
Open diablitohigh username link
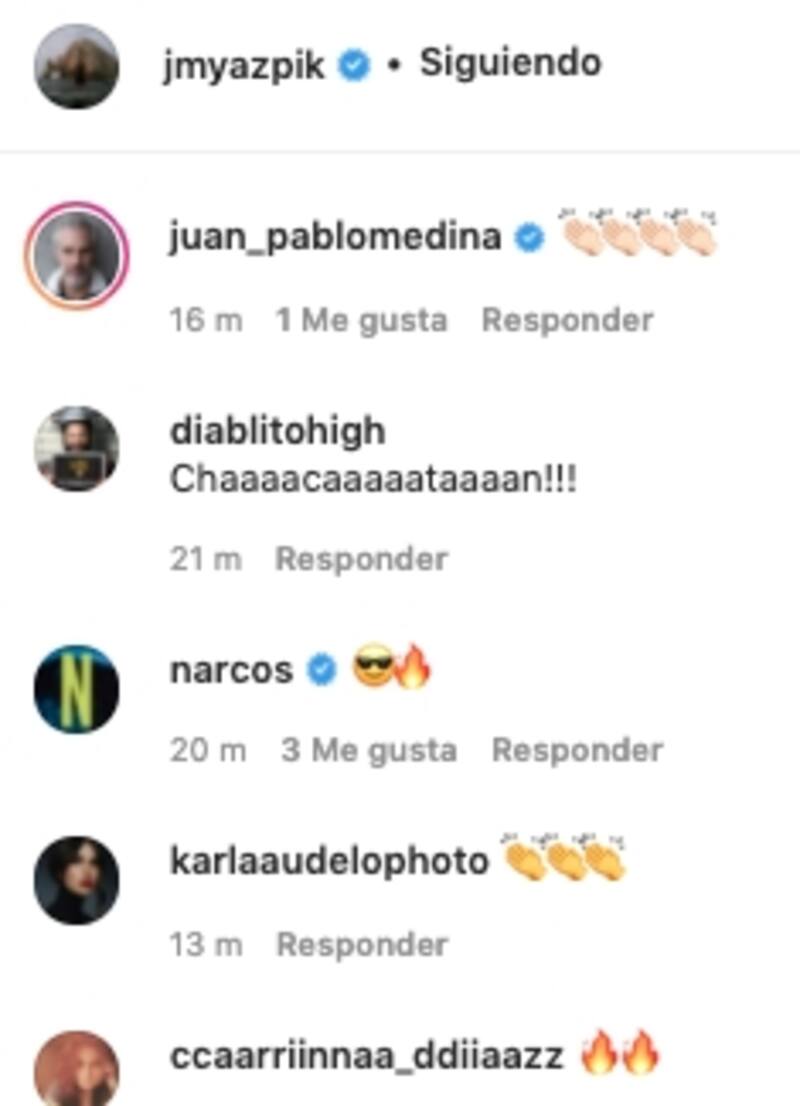(277, 430)
